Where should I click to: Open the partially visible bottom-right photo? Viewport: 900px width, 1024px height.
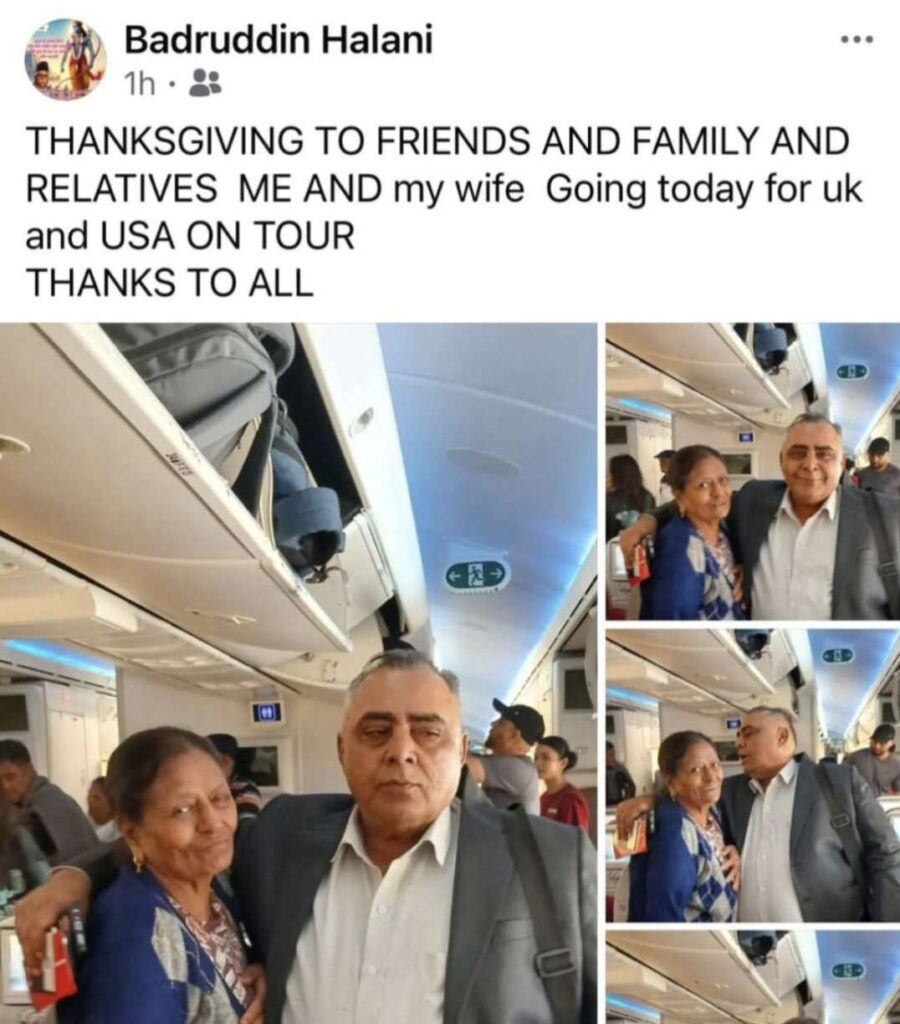(753, 978)
